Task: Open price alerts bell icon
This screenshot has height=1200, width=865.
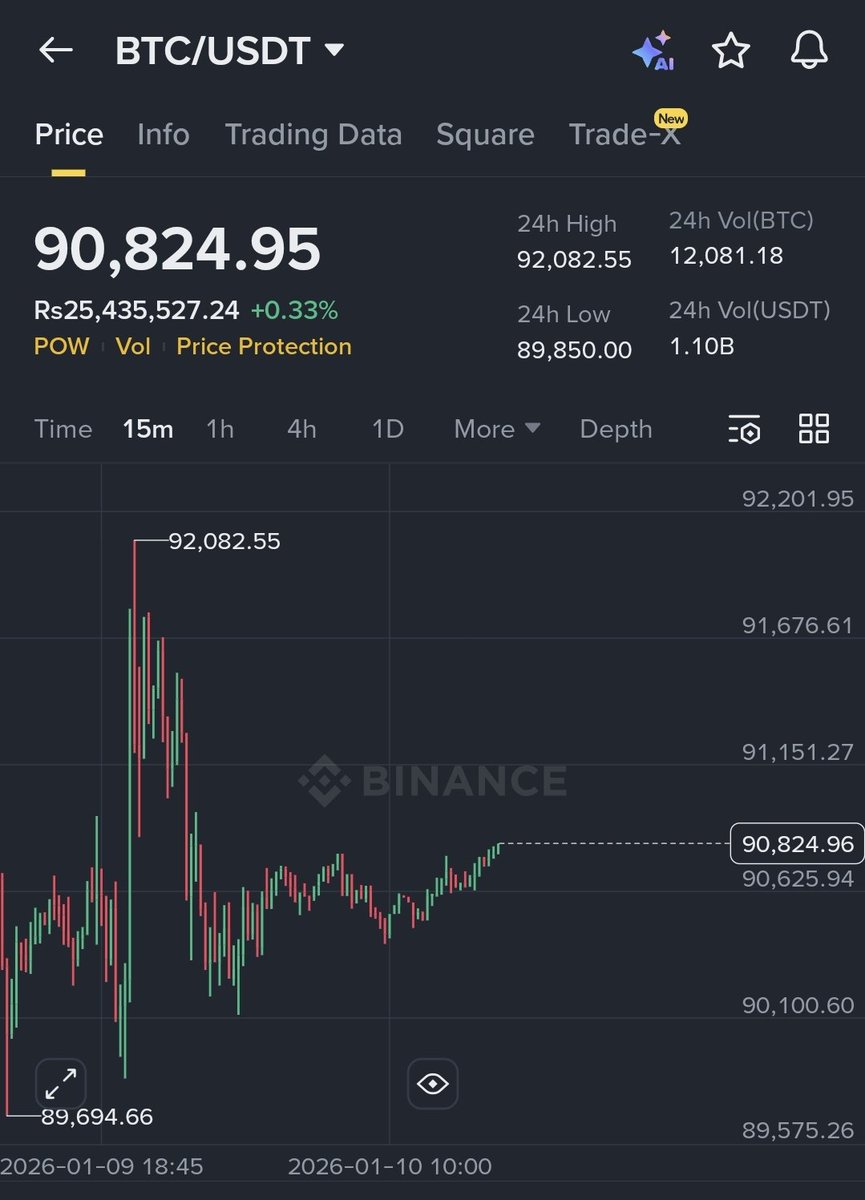Action: (x=809, y=50)
